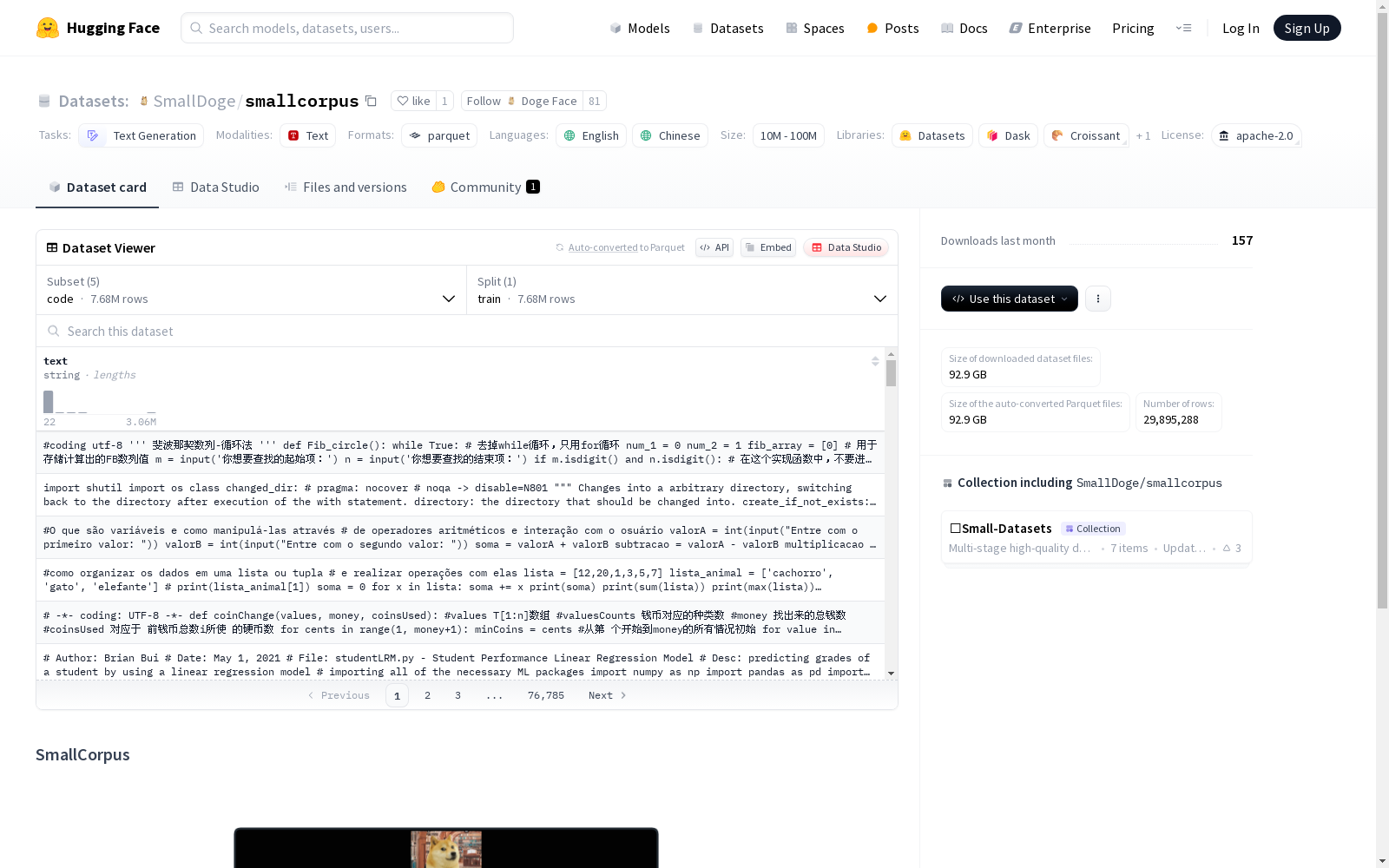Open Spaces in top navigation
This screenshot has width=1389, height=868.
(x=815, y=28)
